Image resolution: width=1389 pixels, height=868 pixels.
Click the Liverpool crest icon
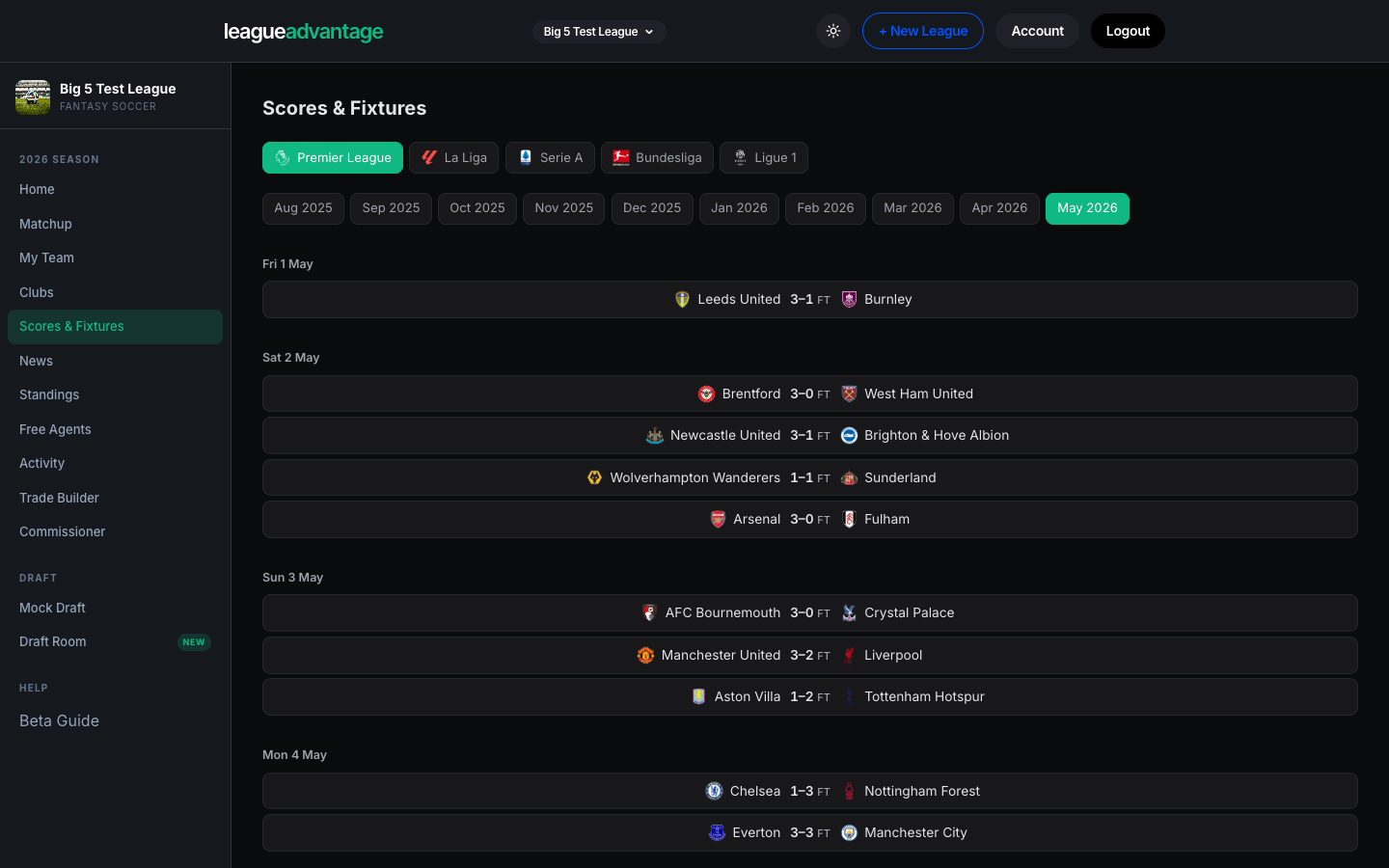849,655
